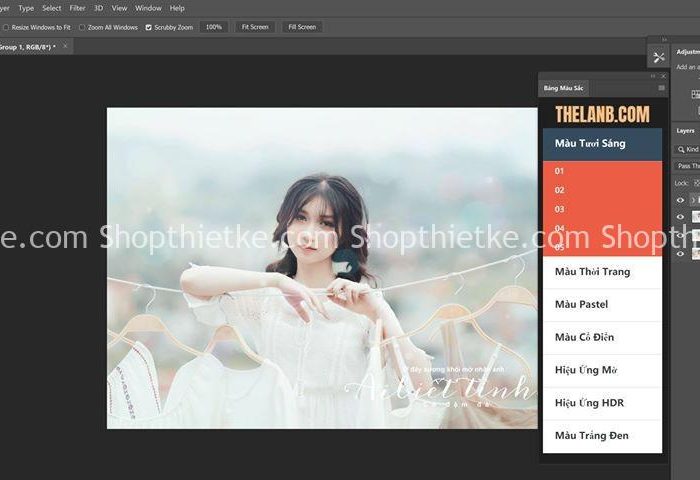
Task: Expand the Hiệu Ứng HDR section
Action: pyautogui.click(x=602, y=403)
